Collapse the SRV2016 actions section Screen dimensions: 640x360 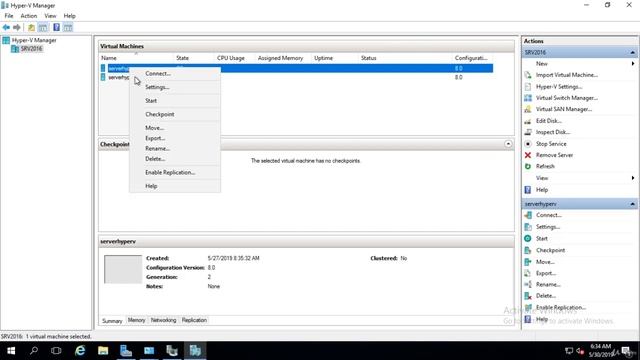pos(632,53)
